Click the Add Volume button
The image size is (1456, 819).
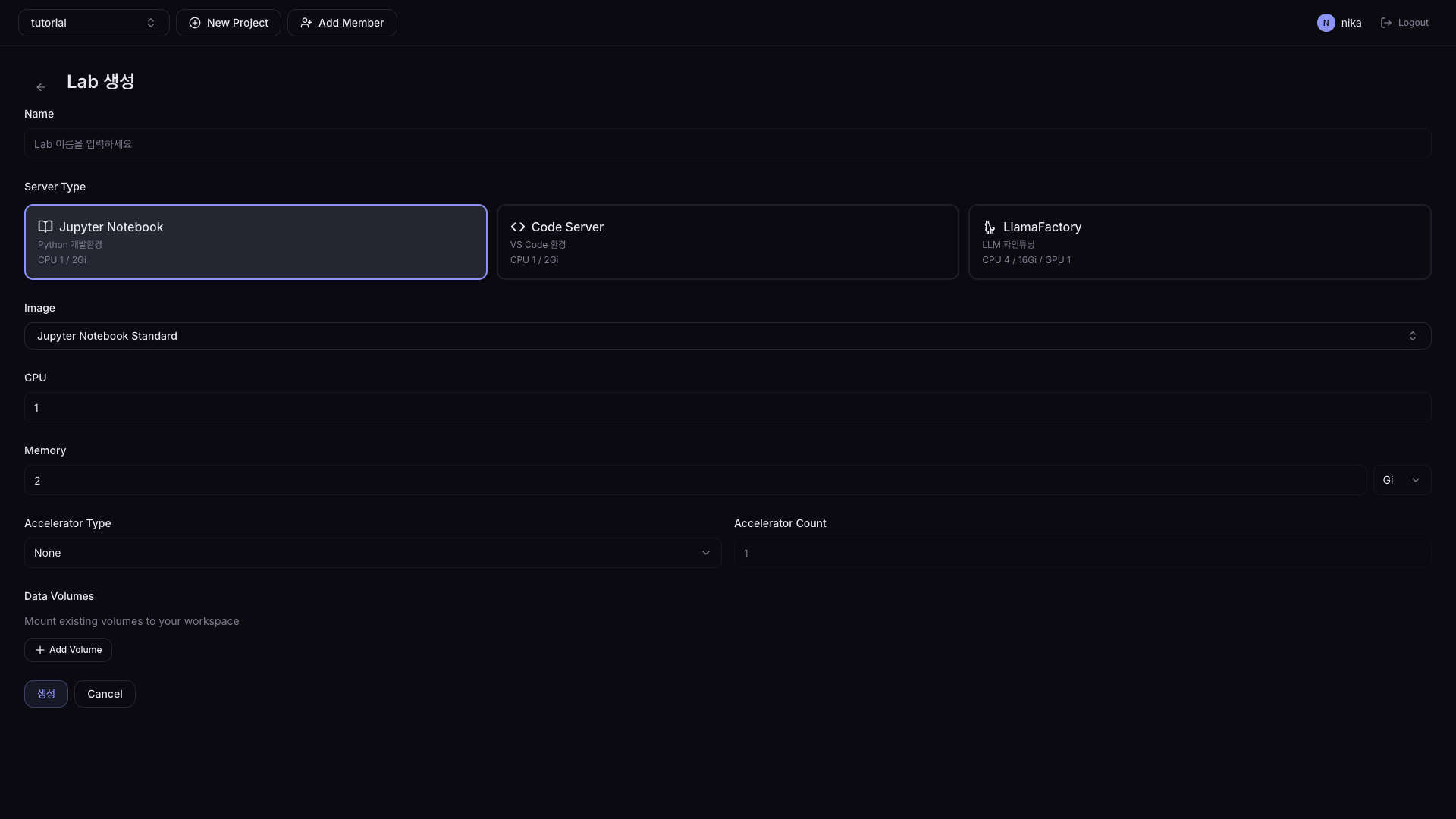(x=68, y=650)
